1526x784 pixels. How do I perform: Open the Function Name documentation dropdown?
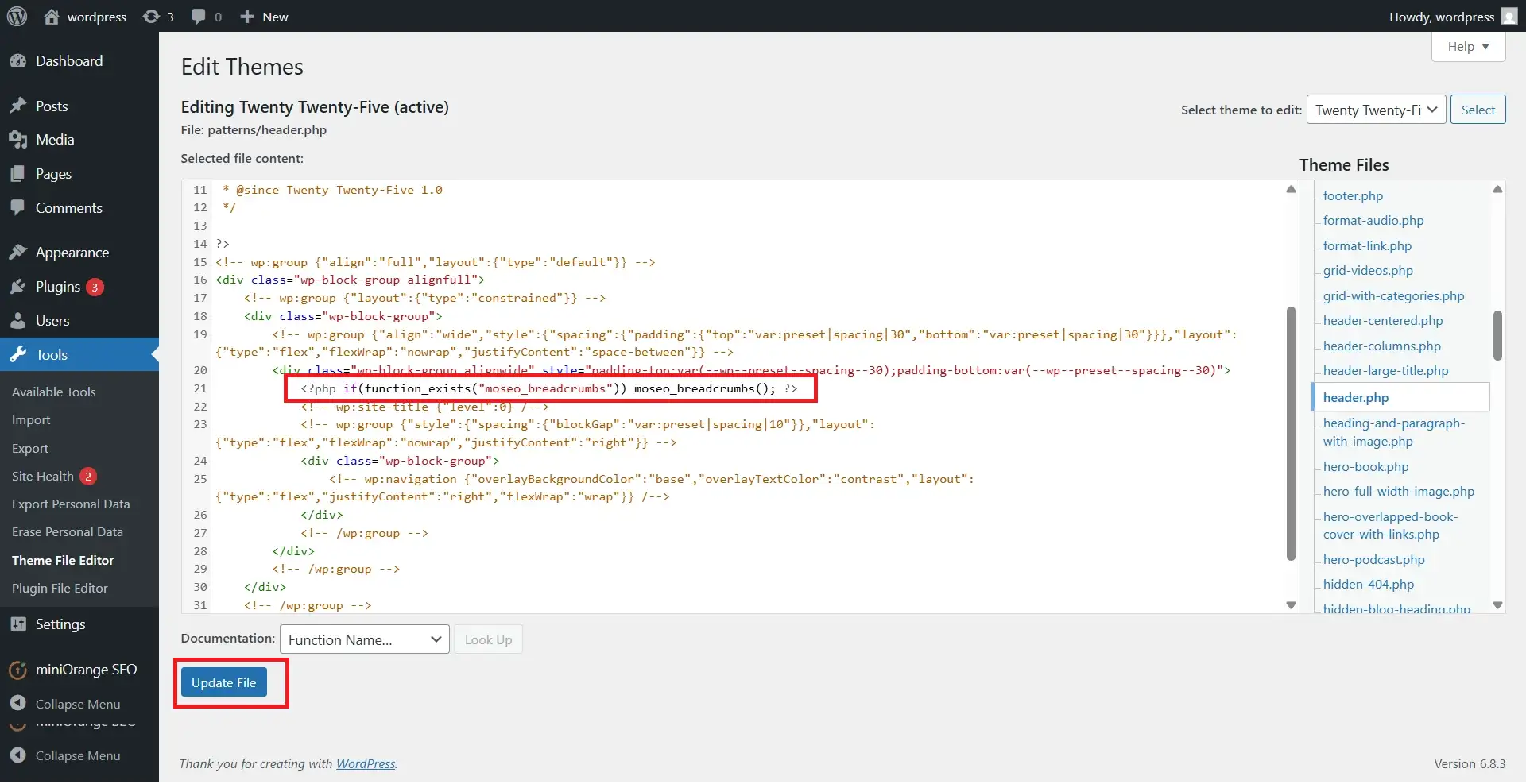[x=364, y=640]
